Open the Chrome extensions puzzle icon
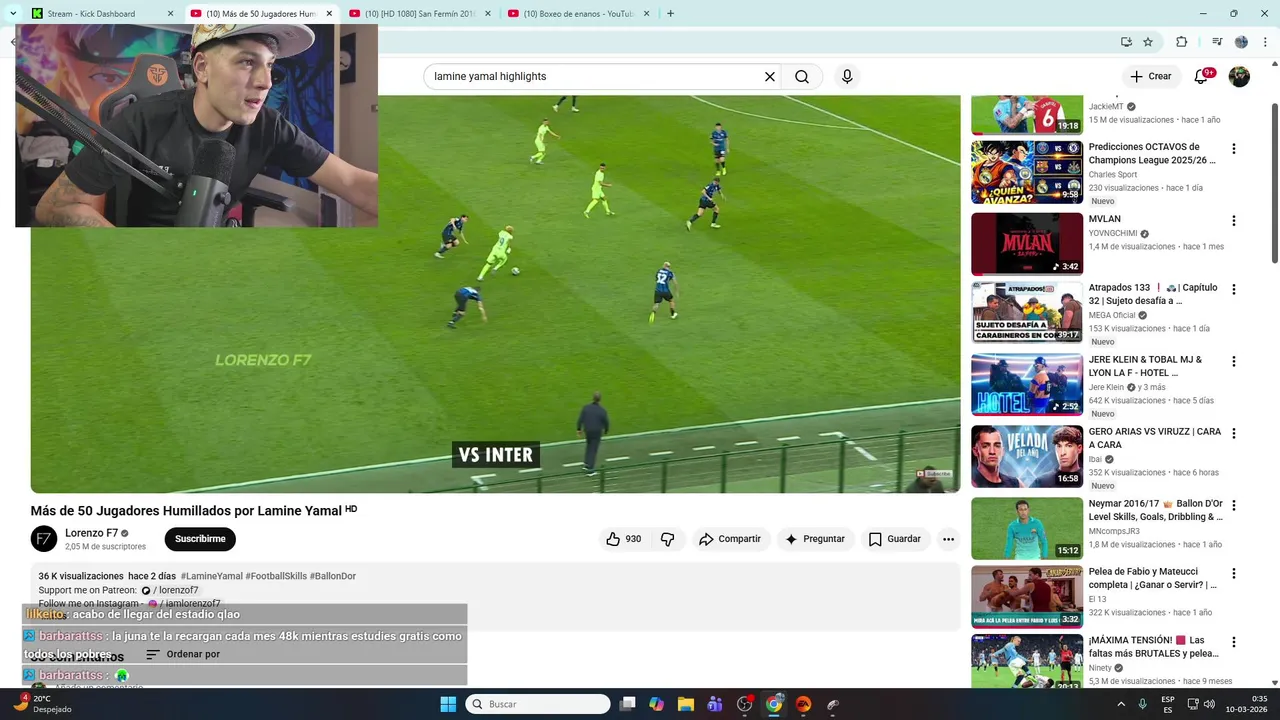The image size is (1280, 720). pyautogui.click(x=1182, y=42)
